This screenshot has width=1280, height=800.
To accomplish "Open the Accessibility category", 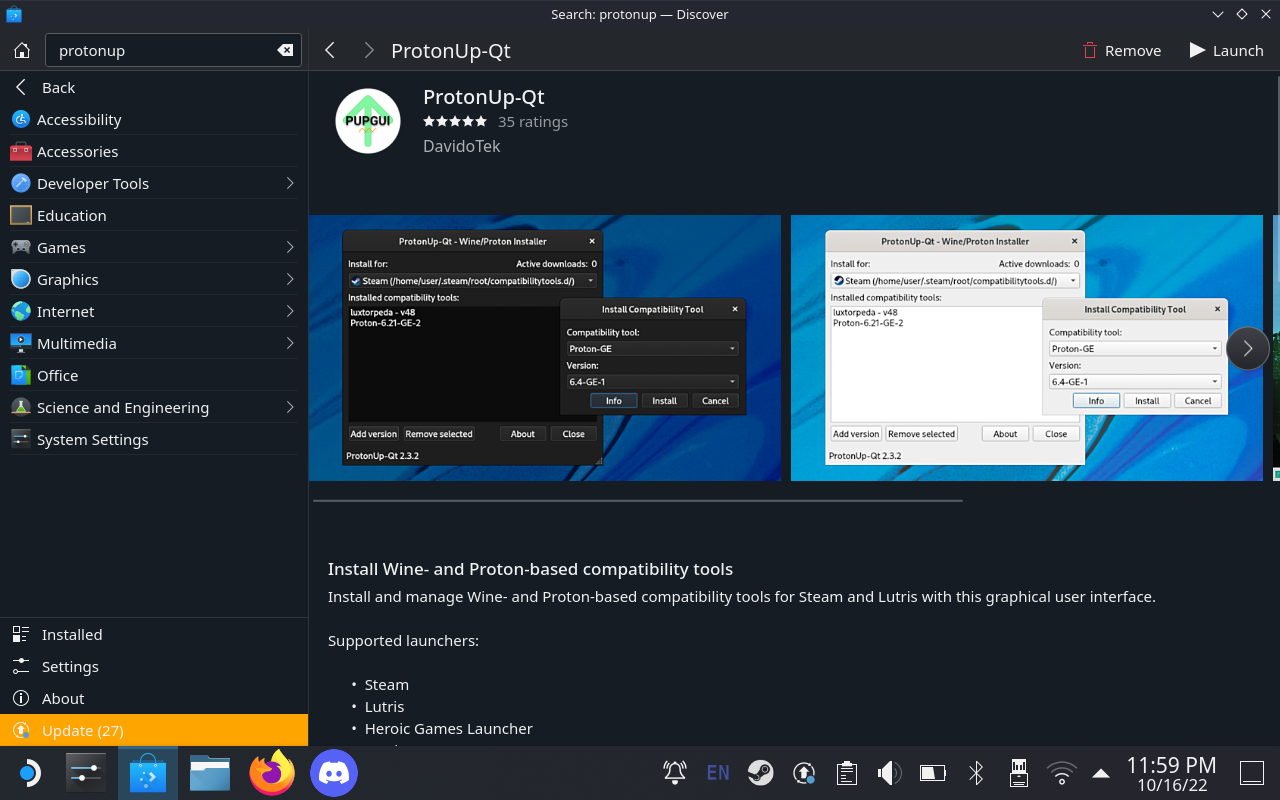I will pos(154,119).
